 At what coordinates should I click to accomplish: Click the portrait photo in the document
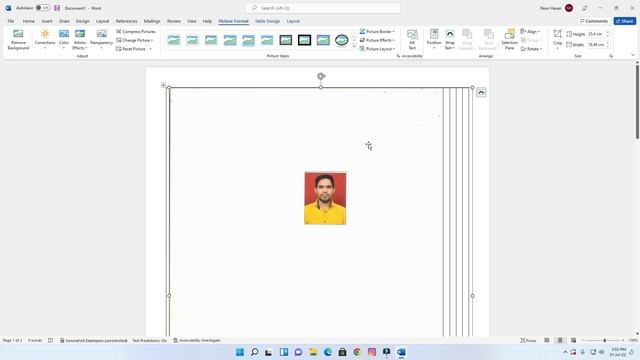[325, 198]
